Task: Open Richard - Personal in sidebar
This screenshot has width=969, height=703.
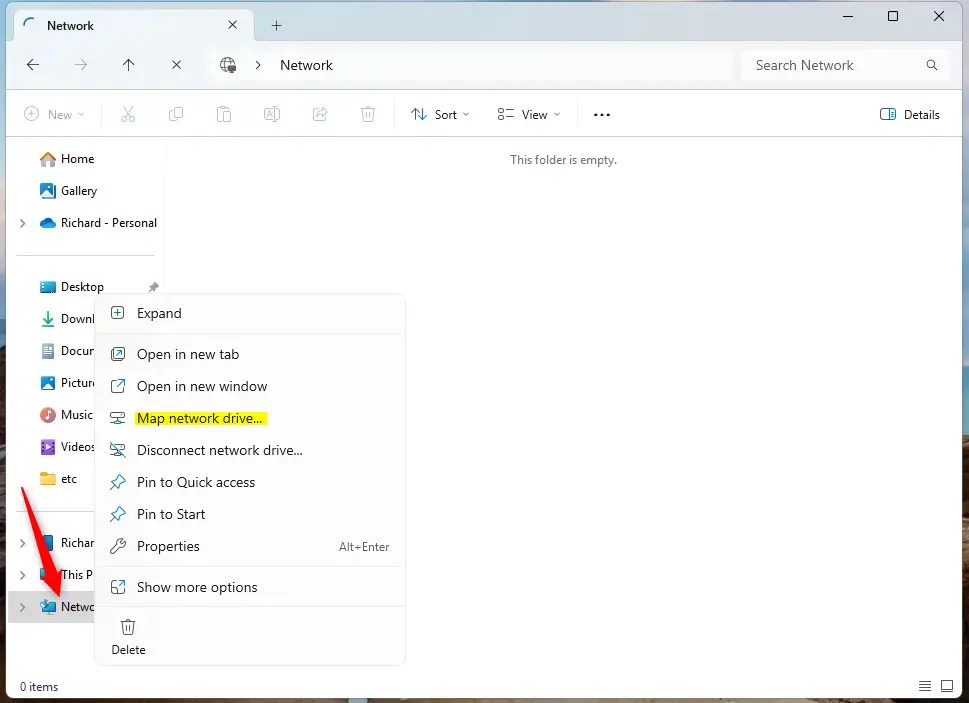Action: pos(98,223)
